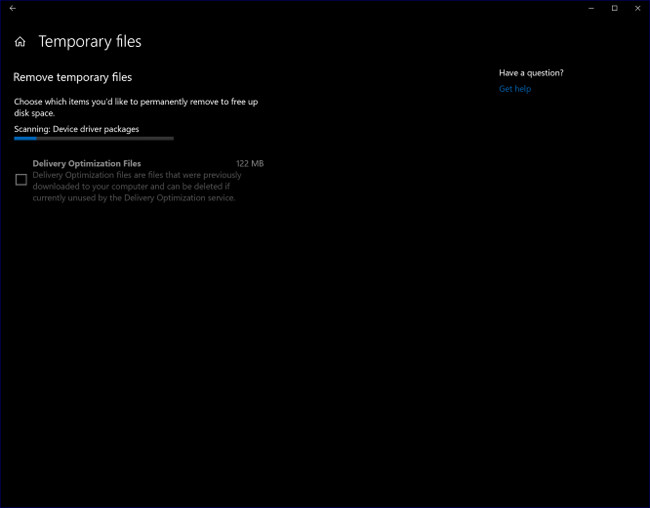Click the Temporary files page title
This screenshot has width=650, height=508.
coord(90,42)
